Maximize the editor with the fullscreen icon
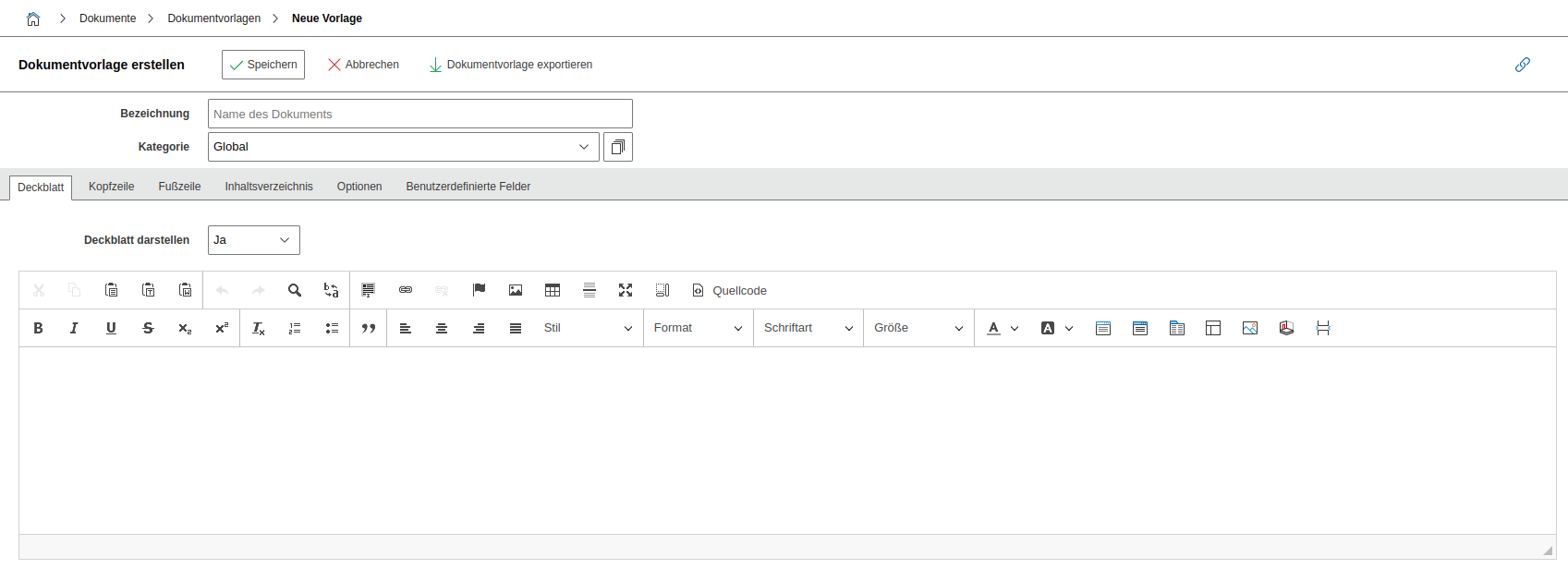 (626, 290)
